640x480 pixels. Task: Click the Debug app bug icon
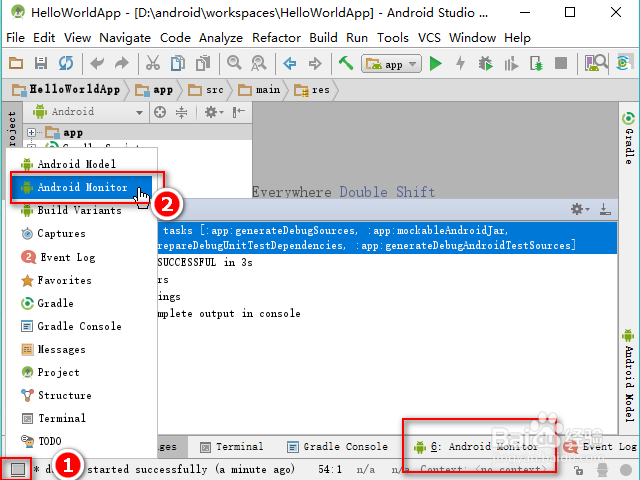click(x=485, y=64)
